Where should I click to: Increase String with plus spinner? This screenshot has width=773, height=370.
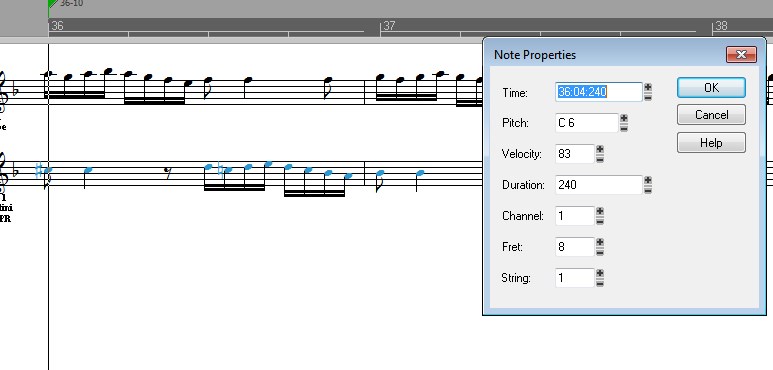(600, 273)
